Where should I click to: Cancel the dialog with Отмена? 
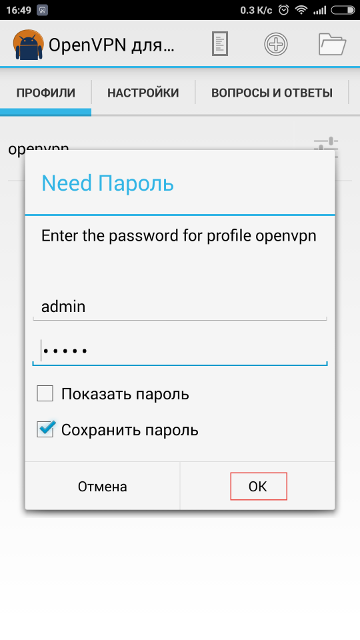pyautogui.click(x=102, y=486)
